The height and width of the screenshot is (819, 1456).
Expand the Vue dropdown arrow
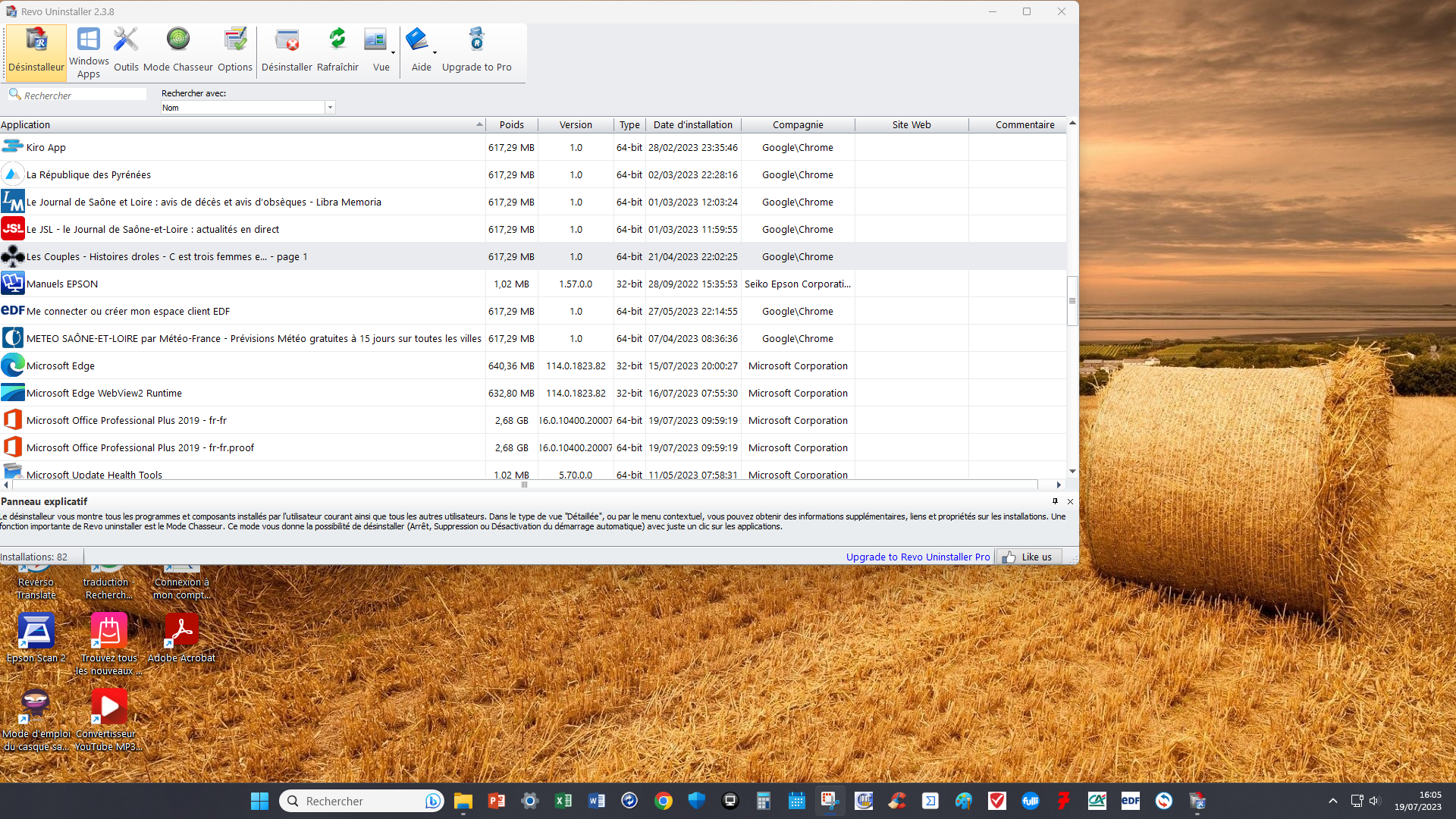tap(393, 53)
